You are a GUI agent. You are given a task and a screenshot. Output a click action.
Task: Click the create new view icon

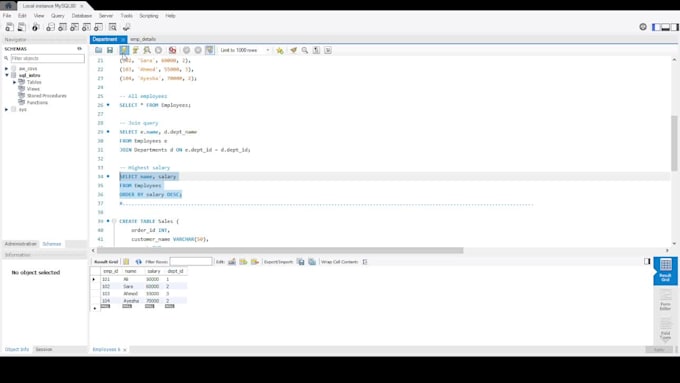tap(75, 27)
